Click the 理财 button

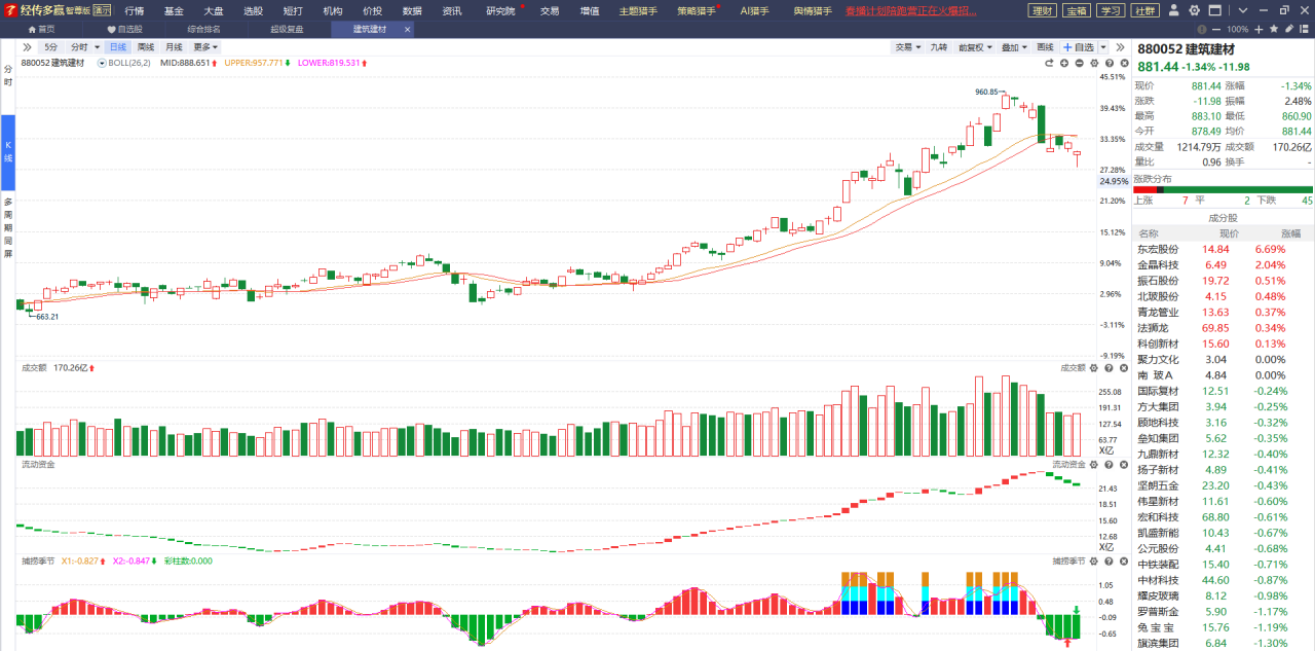point(1042,10)
